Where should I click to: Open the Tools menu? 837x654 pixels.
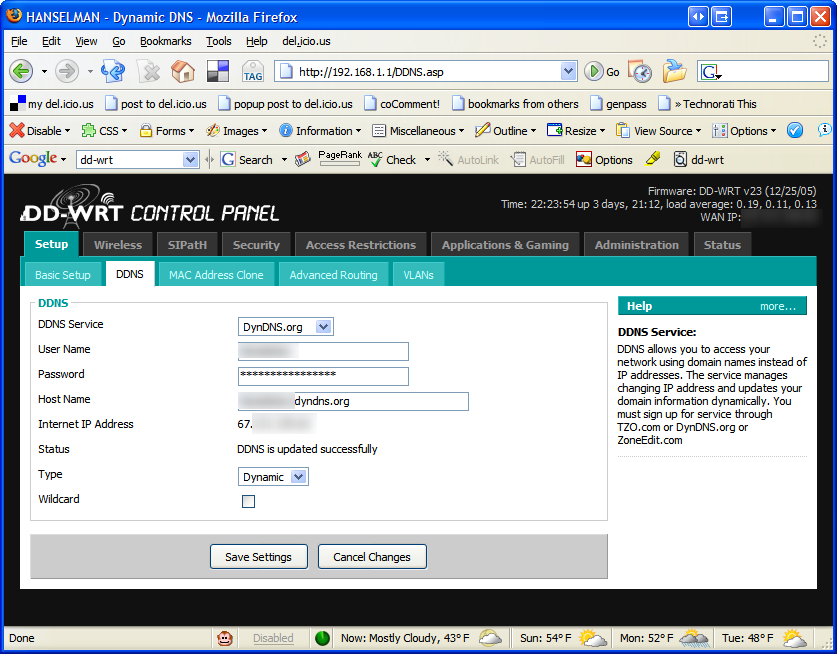click(219, 41)
